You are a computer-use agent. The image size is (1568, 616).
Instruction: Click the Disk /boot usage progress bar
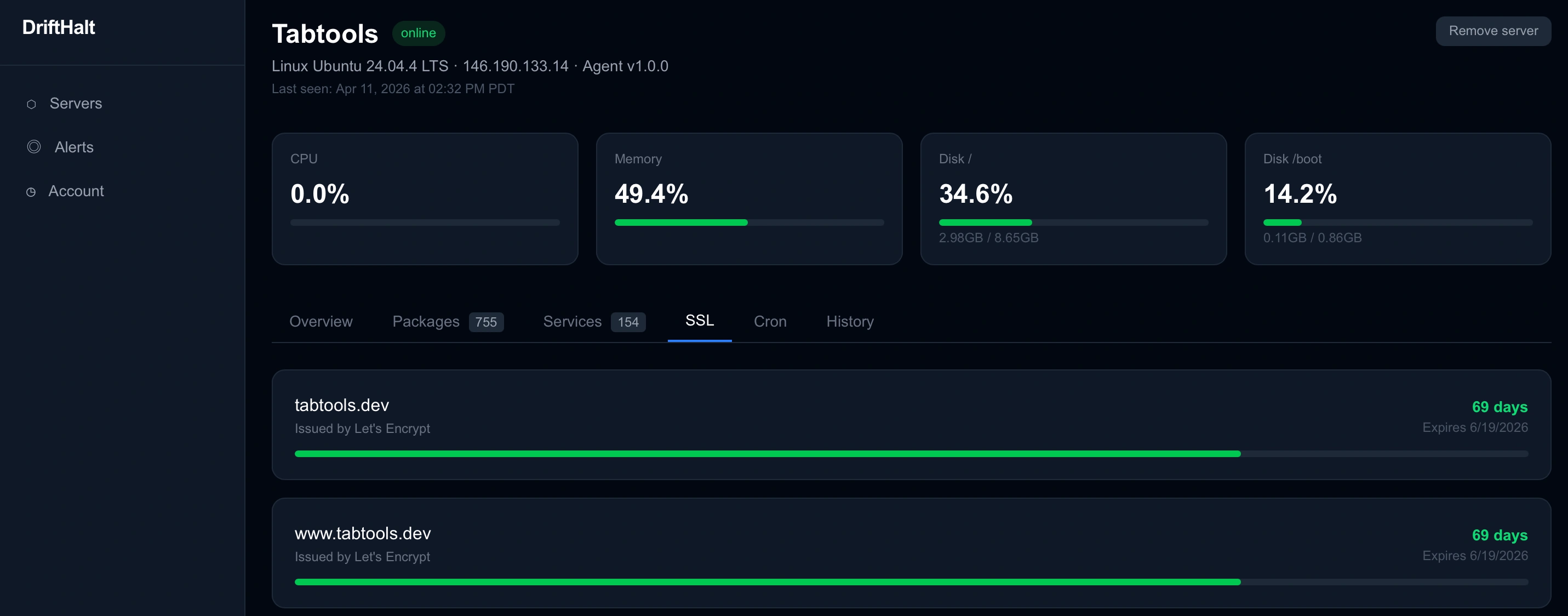(x=1398, y=223)
